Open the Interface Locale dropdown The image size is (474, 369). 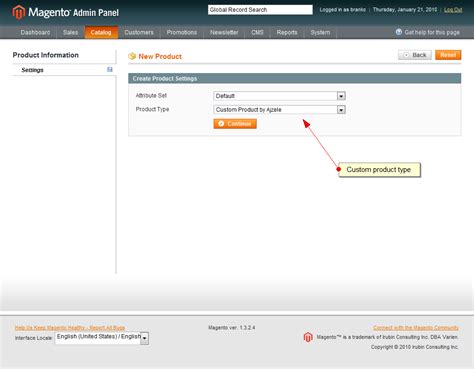coord(102,338)
